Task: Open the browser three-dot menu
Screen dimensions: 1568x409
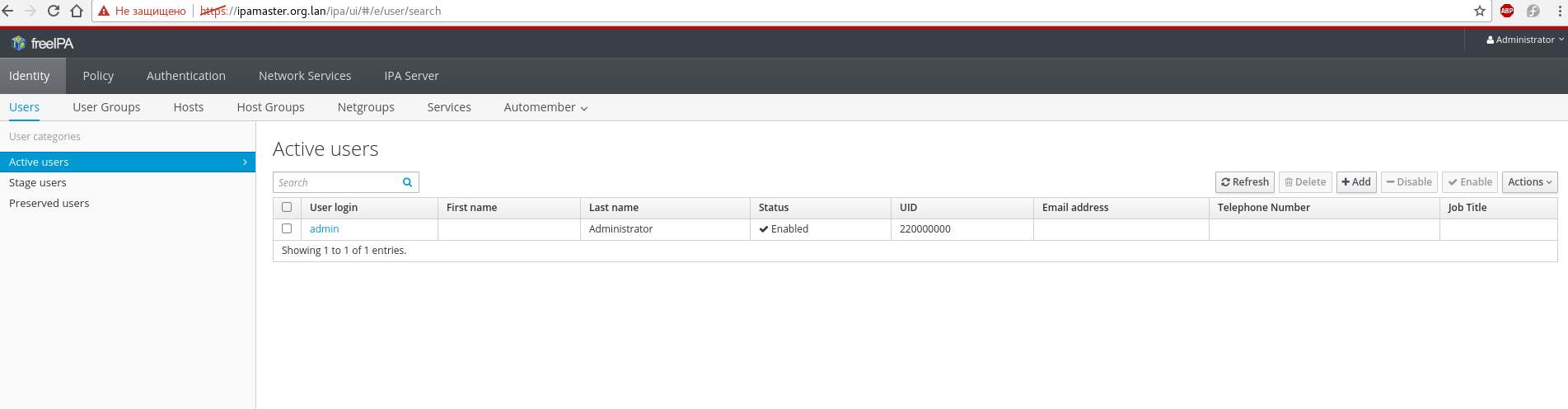Action: tap(1561, 11)
